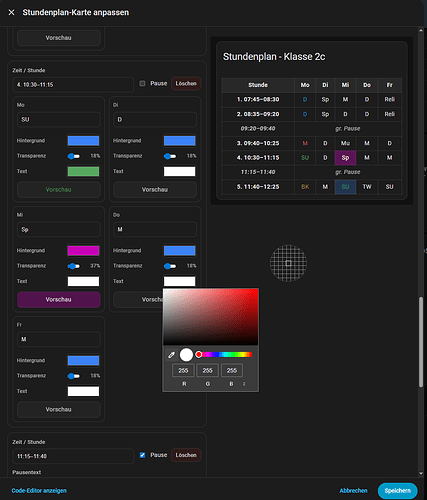This screenshot has height=500, width=427.
Task: Check the Pause box for 4. 10:30-11:15
Action: point(142,83)
